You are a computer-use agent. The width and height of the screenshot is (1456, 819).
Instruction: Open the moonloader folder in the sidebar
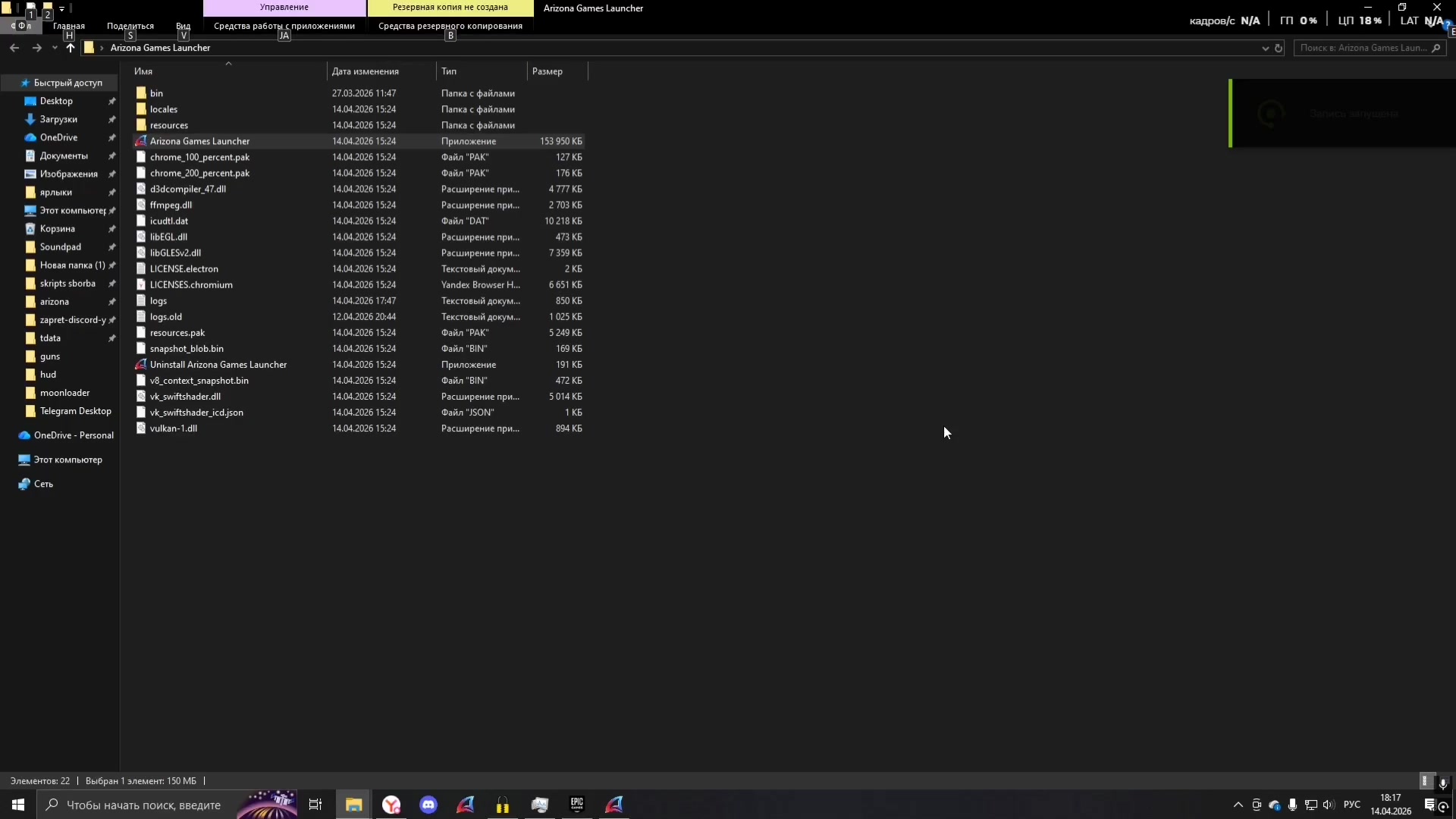pos(64,393)
